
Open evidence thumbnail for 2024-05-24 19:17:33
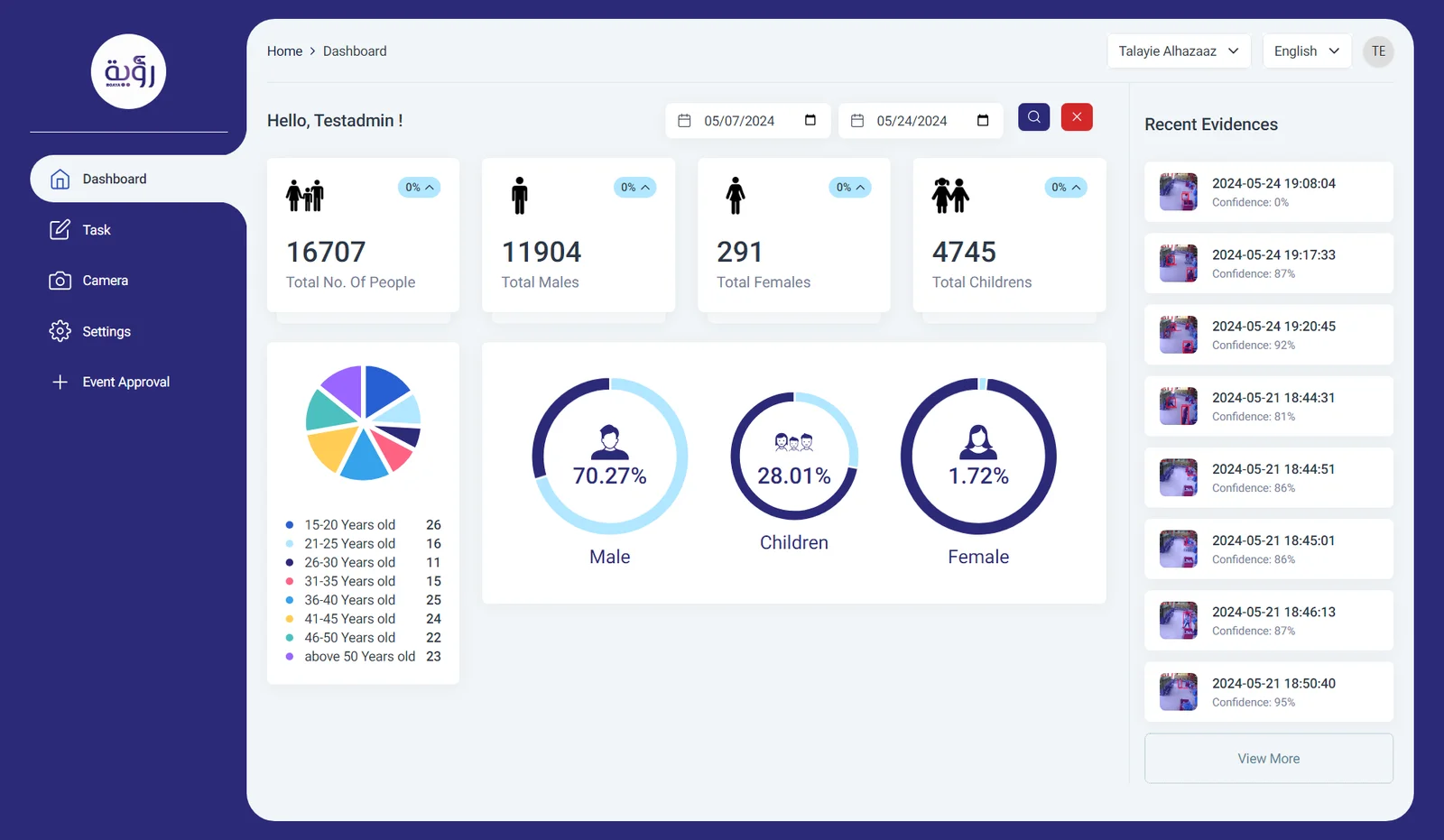[x=1178, y=263]
